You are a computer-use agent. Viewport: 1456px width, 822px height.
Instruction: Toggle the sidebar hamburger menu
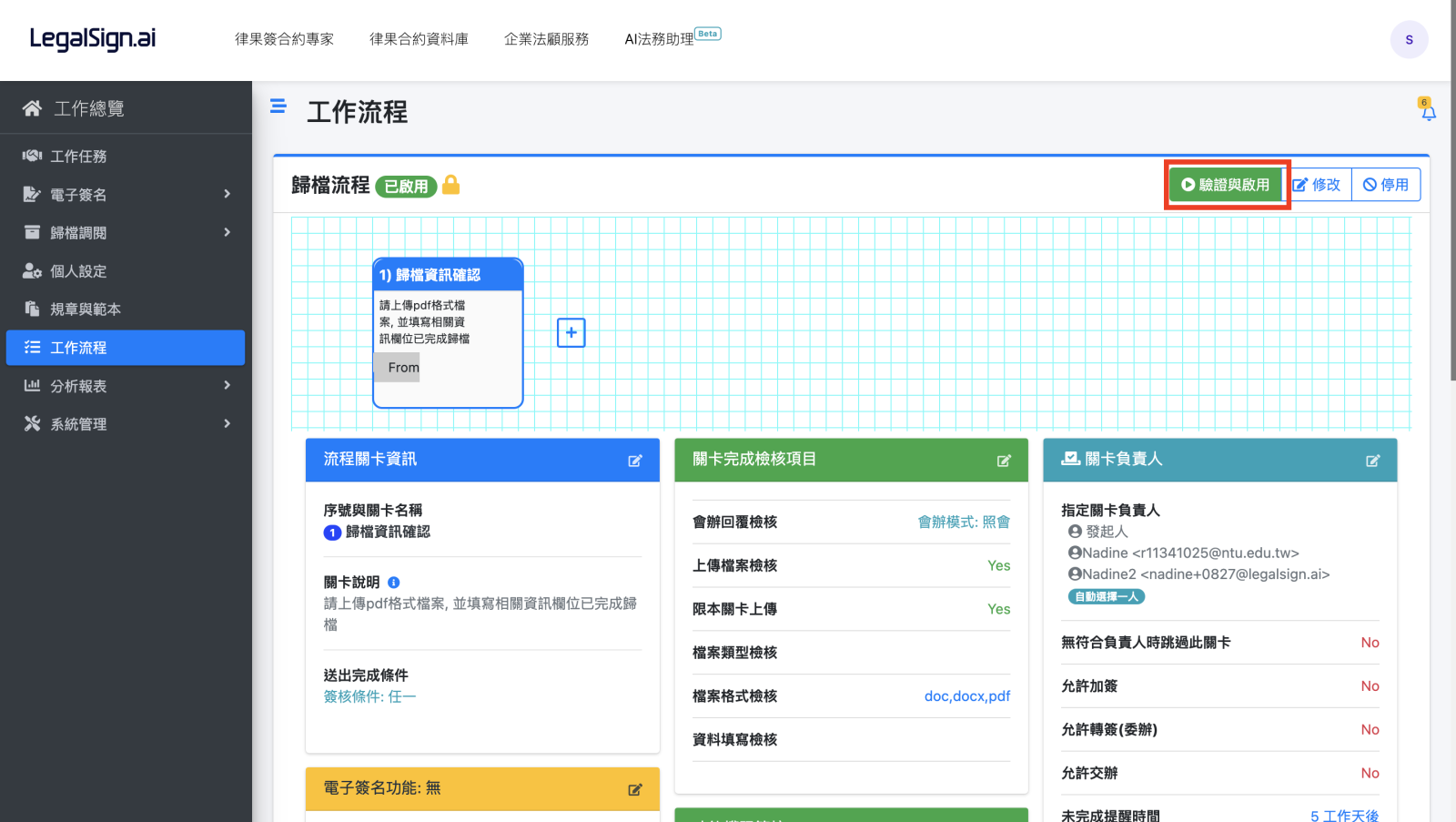point(278,107)
